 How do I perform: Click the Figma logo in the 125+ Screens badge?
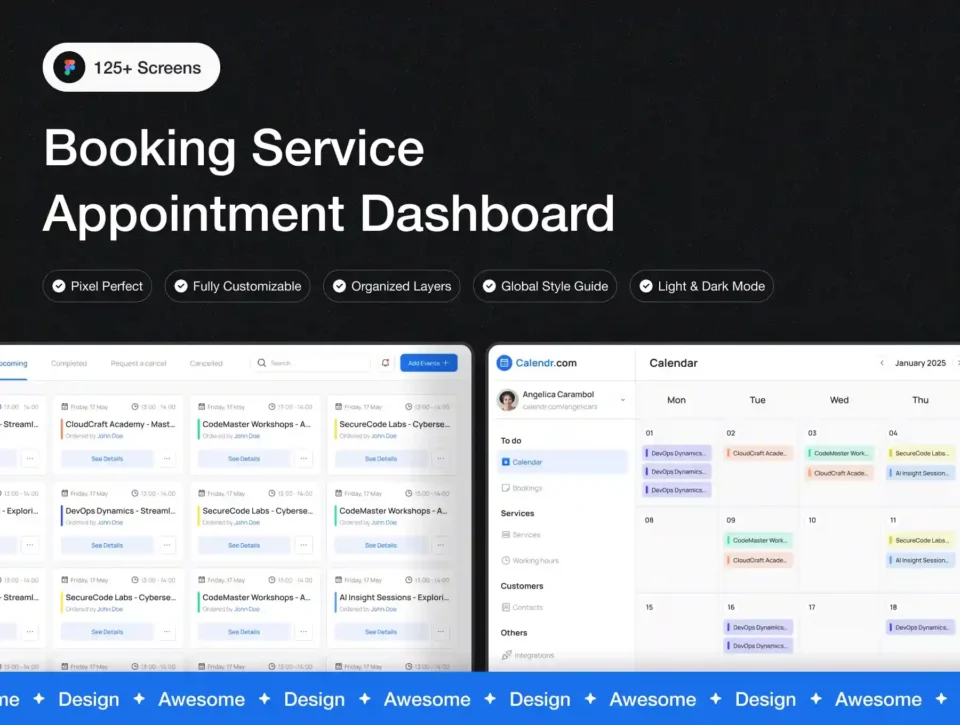(70, 68)
